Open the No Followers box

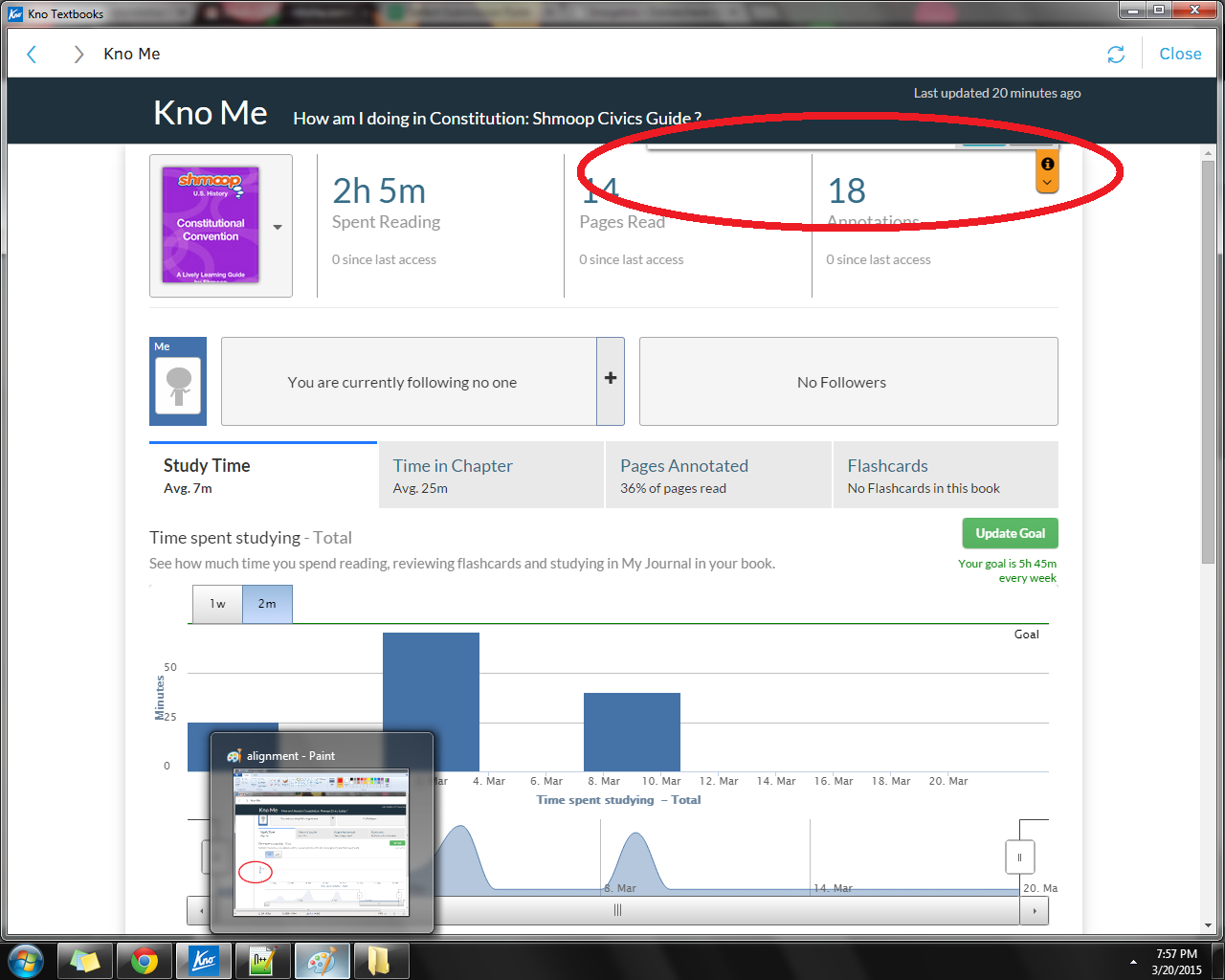point(849,381)
